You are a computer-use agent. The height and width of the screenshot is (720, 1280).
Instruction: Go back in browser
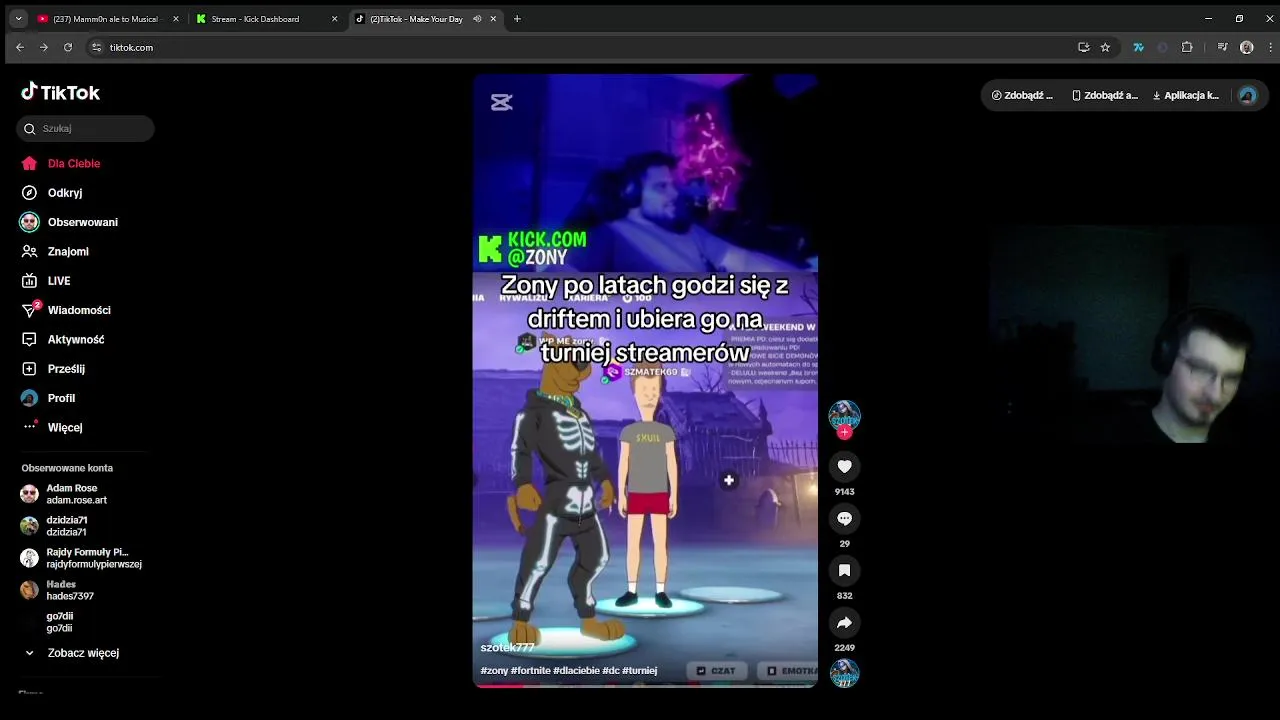coord(19,47)
